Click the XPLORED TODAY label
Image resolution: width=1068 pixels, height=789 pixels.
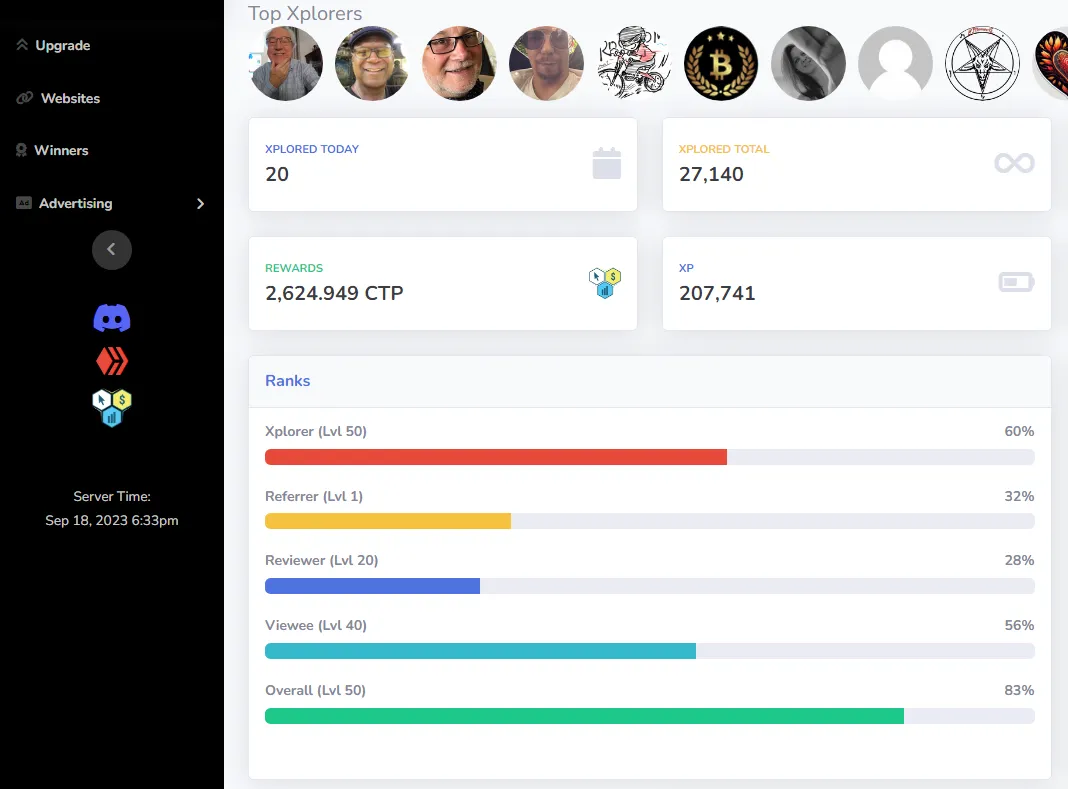312,149
